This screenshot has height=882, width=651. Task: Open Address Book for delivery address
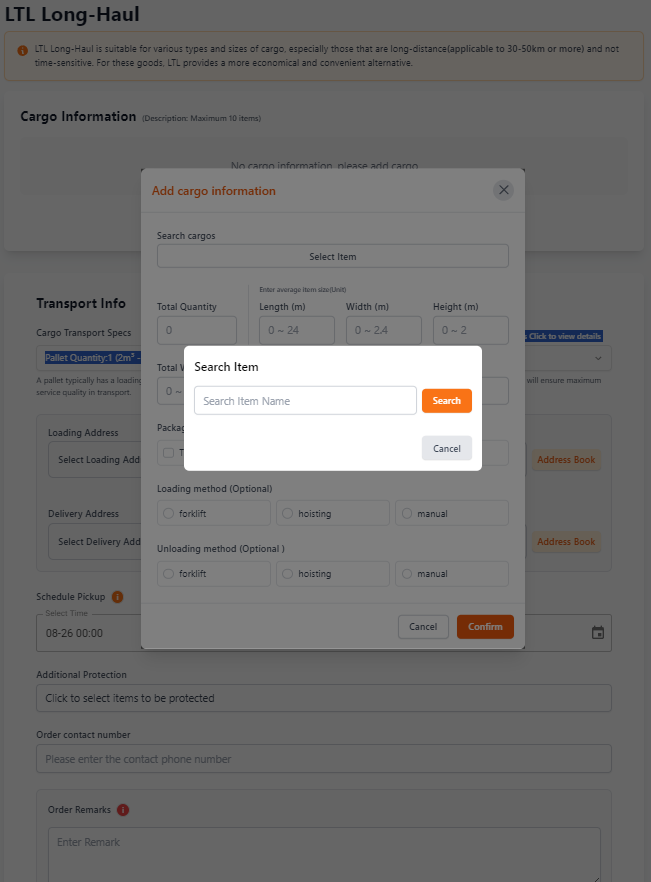point(566,542)
